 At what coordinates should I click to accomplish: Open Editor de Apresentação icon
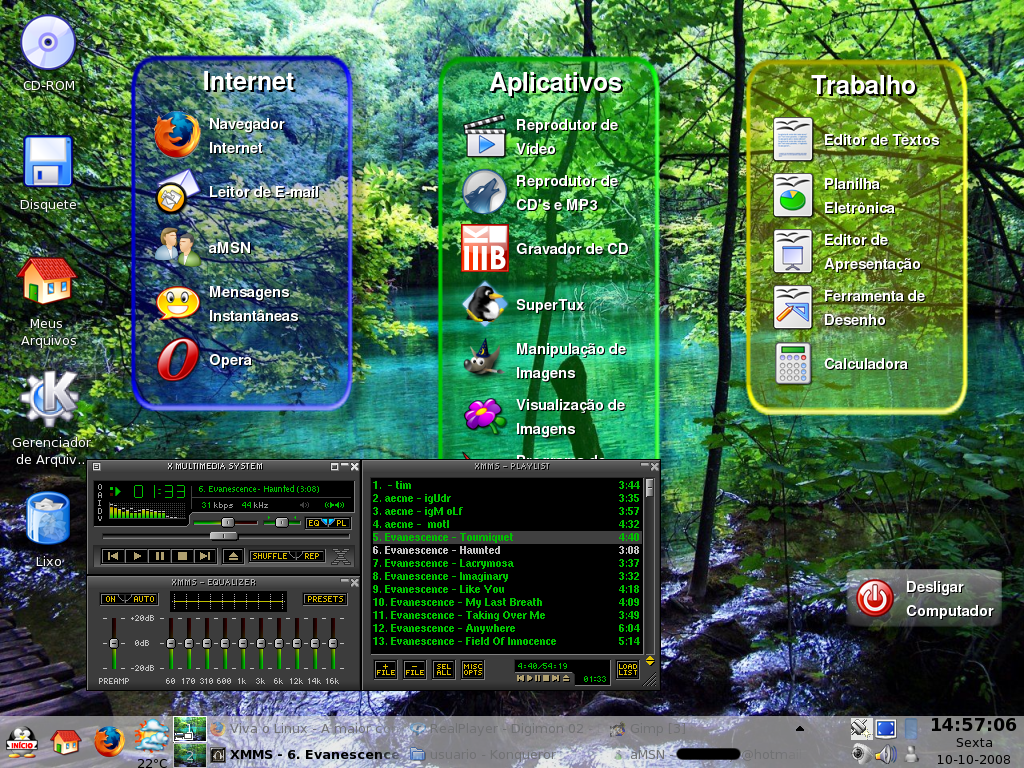tap(793, 251)
